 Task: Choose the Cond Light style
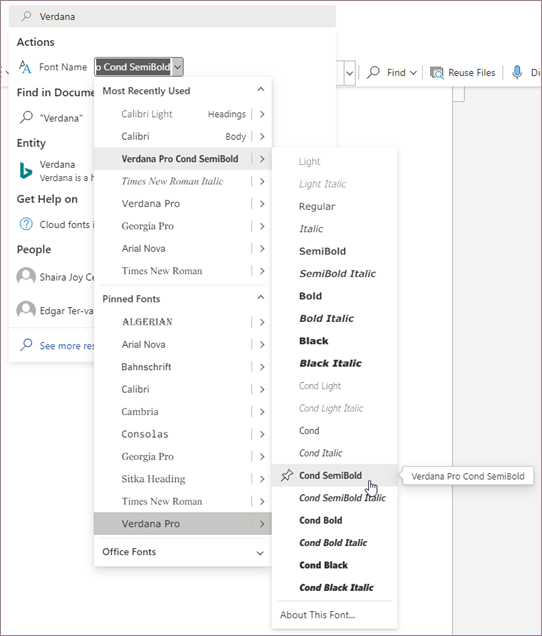[334, 386]
